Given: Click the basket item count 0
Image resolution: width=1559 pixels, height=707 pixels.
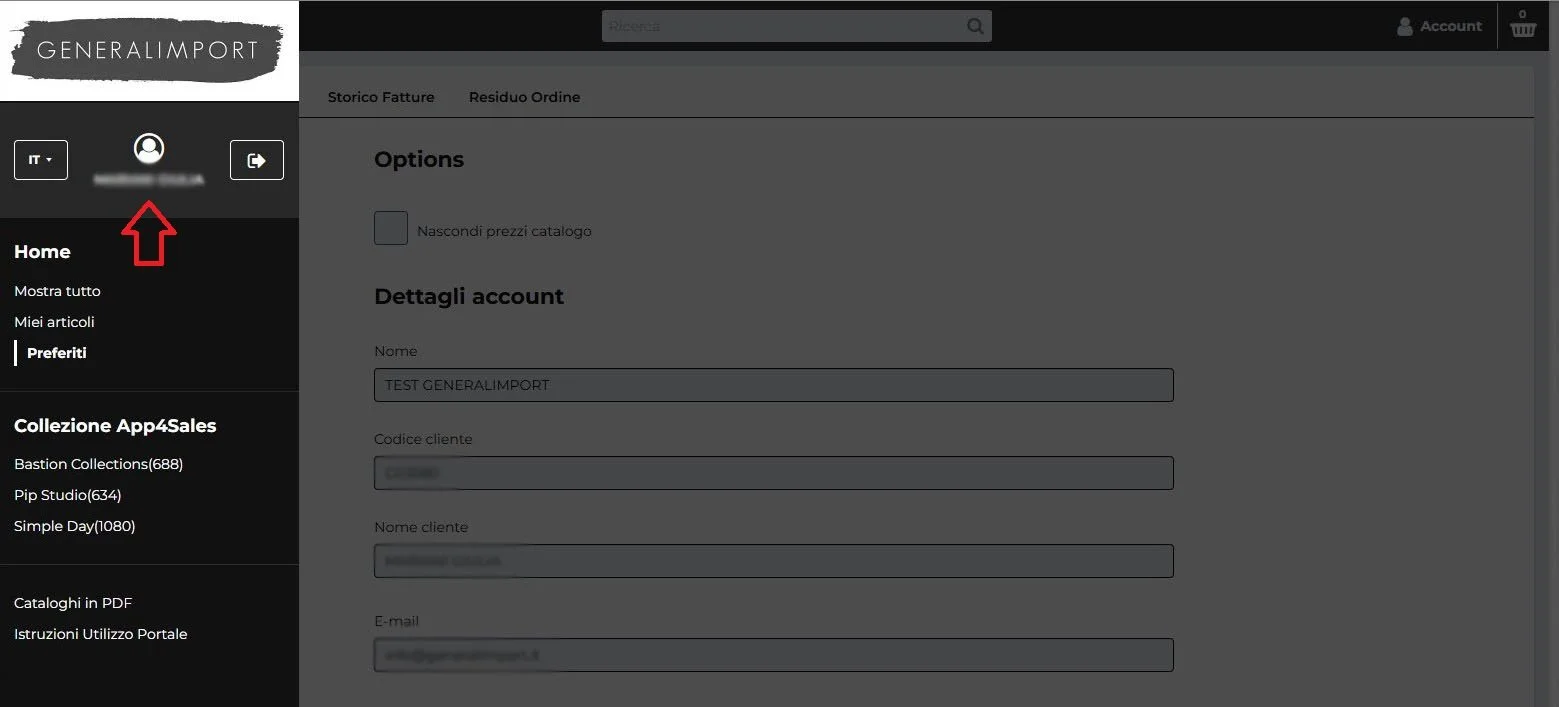Looking at the screenshot, I should (1522, 14).
